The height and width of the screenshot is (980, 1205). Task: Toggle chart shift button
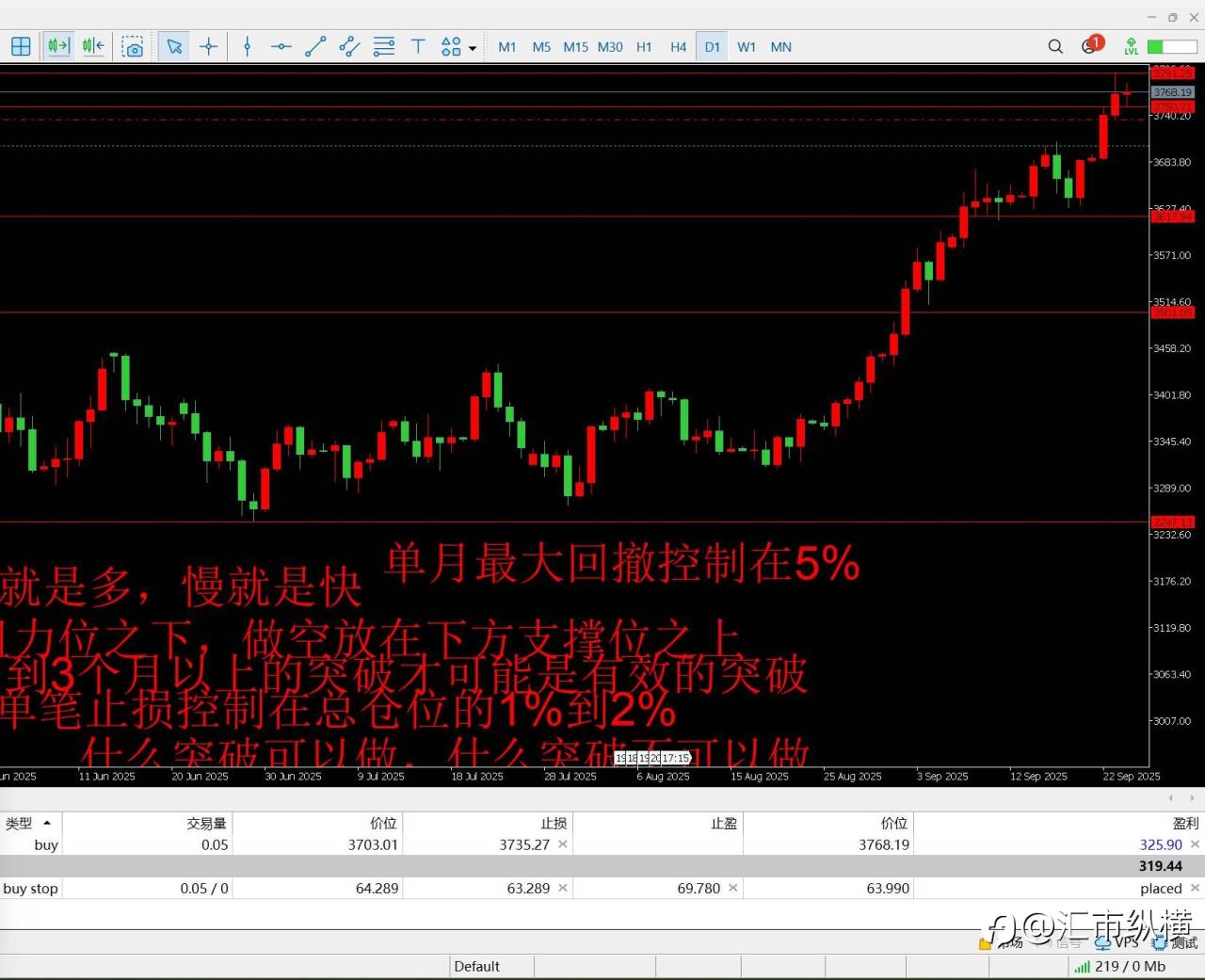tap(93, 46)
